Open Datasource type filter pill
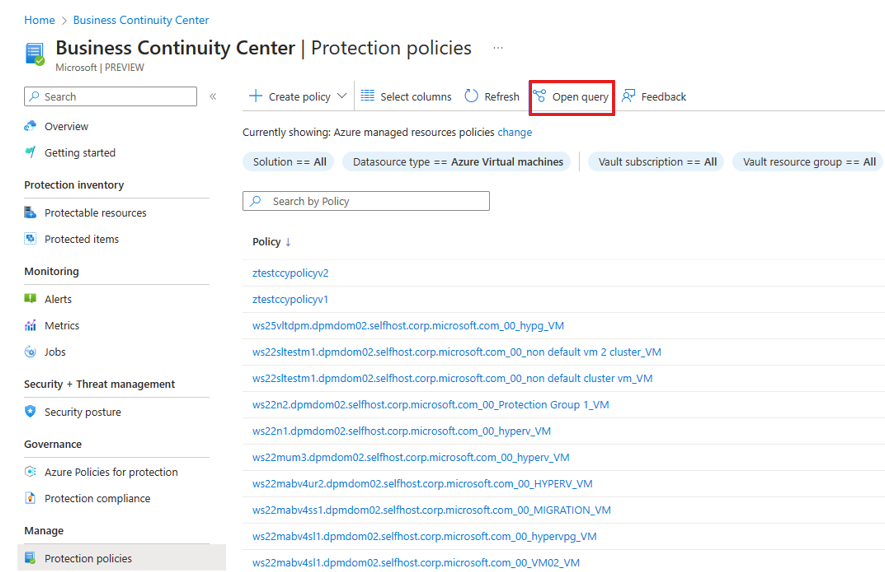This screenshot has width=885, height=572. click(x=458, y=162)
